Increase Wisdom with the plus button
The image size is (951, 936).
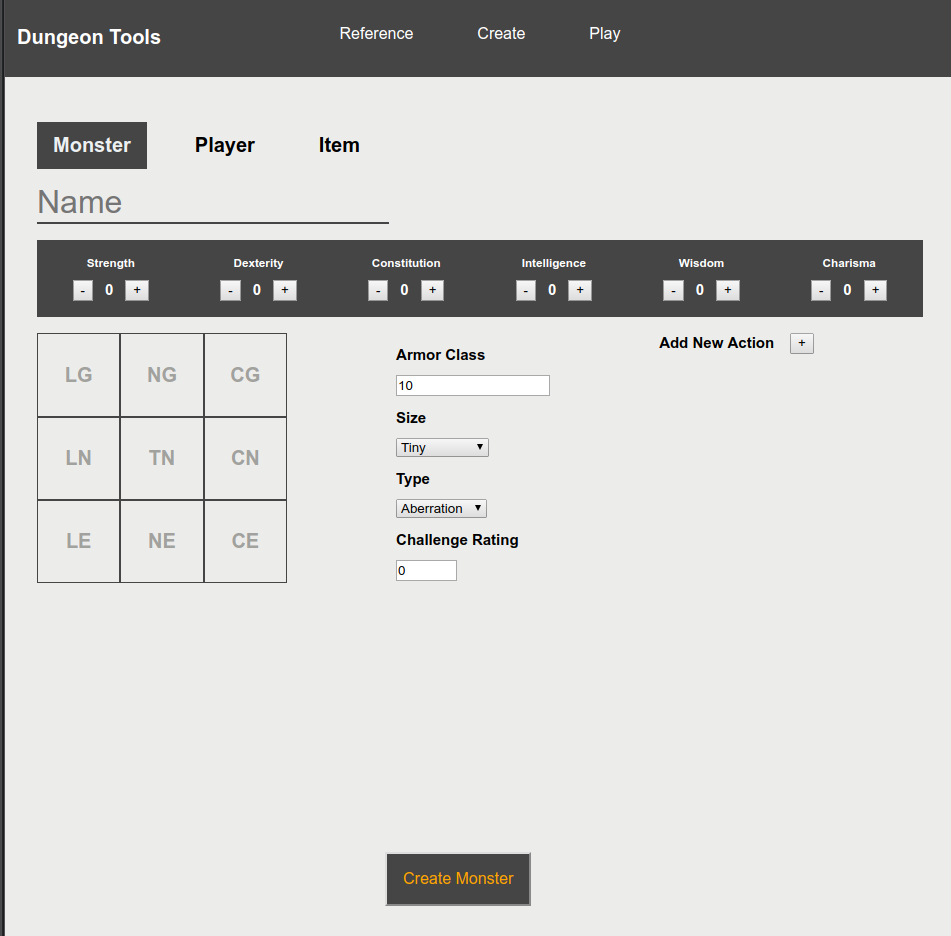coord(728,290)
